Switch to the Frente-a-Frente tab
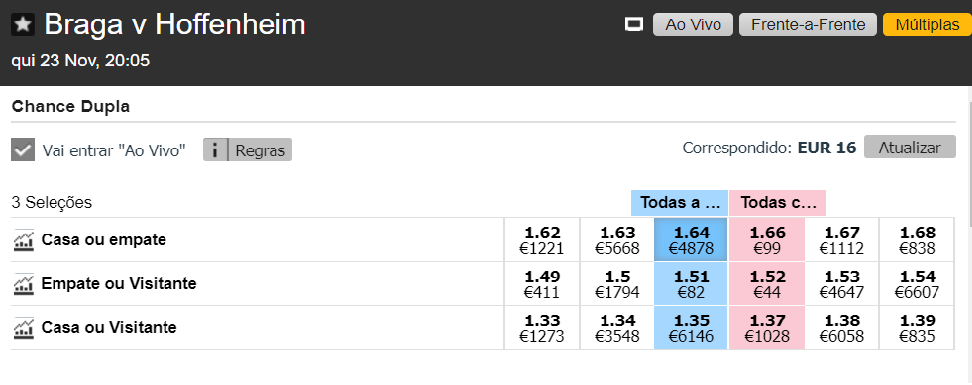The width and height of the screenshot is (972, 385). coord(808,25)
